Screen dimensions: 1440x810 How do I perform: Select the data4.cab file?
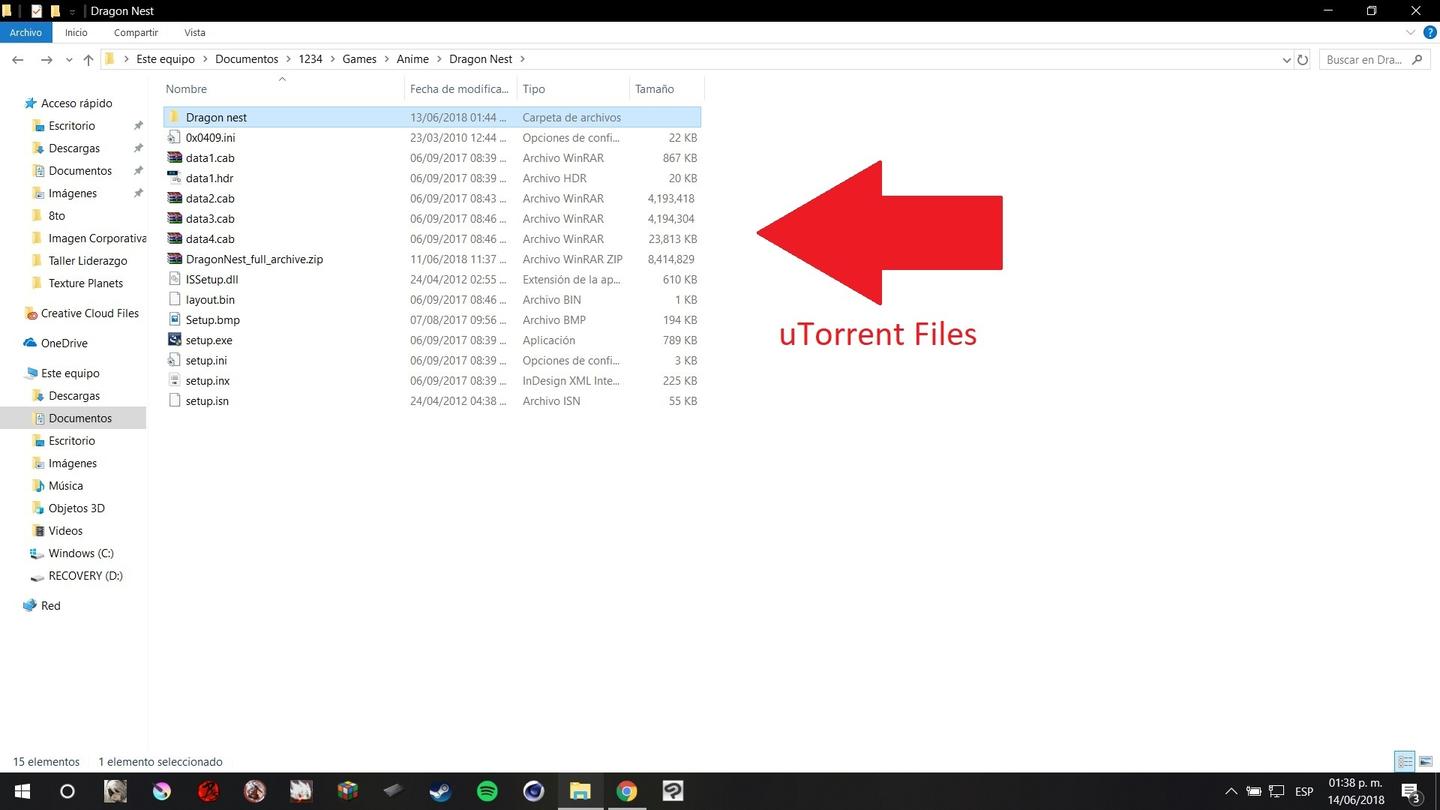click(x=210, y=239)
